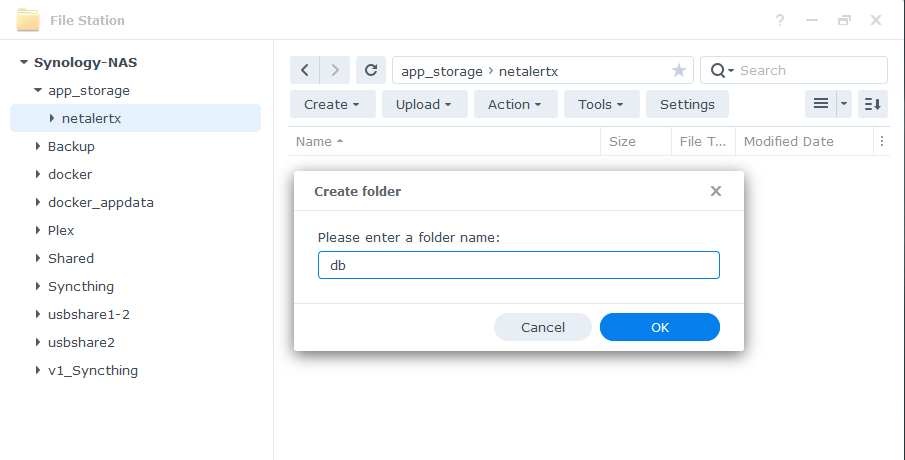Switch to list view mode icon
905x460 pixels.
pos(820,104)
